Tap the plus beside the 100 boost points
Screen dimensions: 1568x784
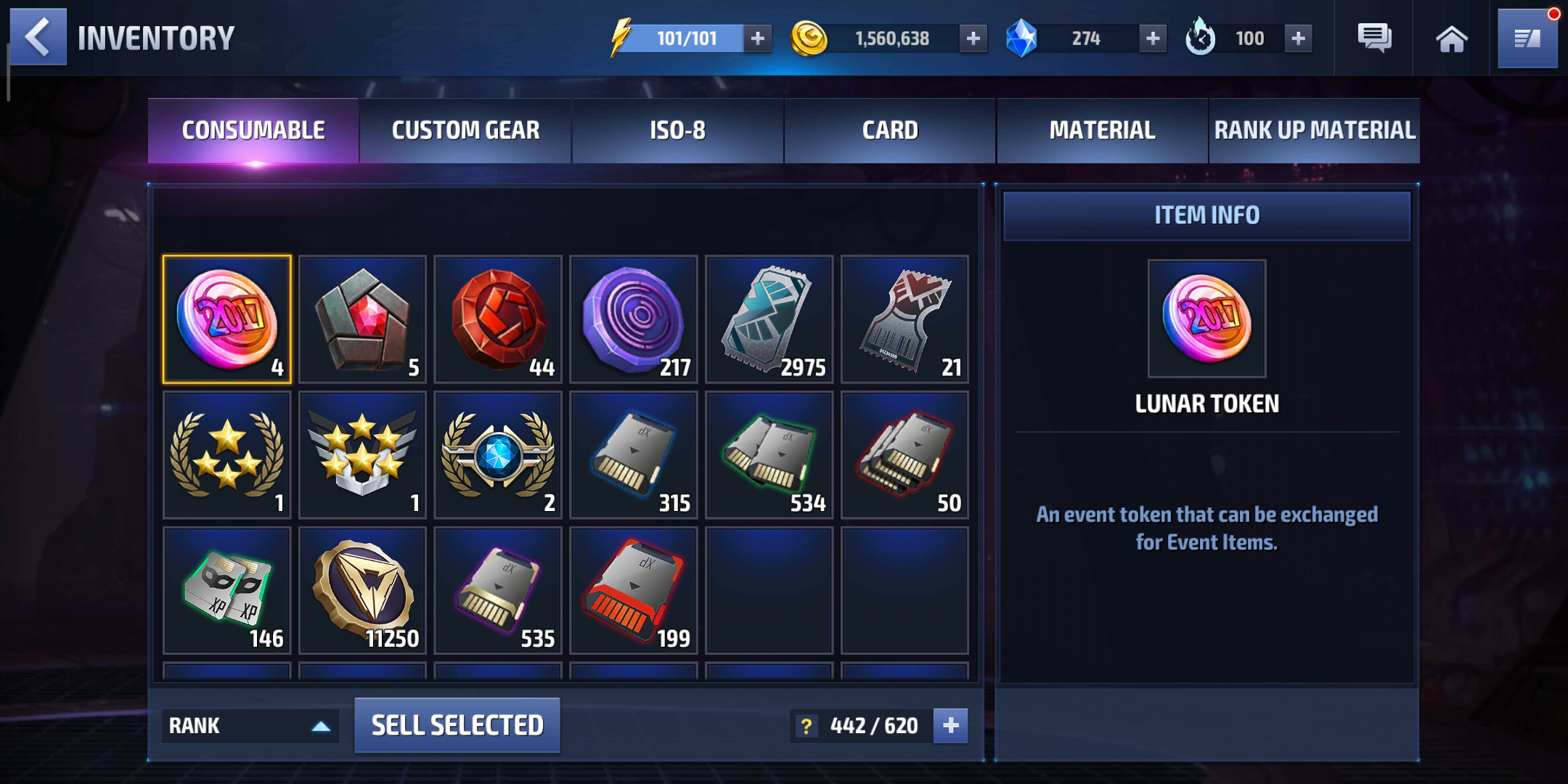coord(1299,38)
